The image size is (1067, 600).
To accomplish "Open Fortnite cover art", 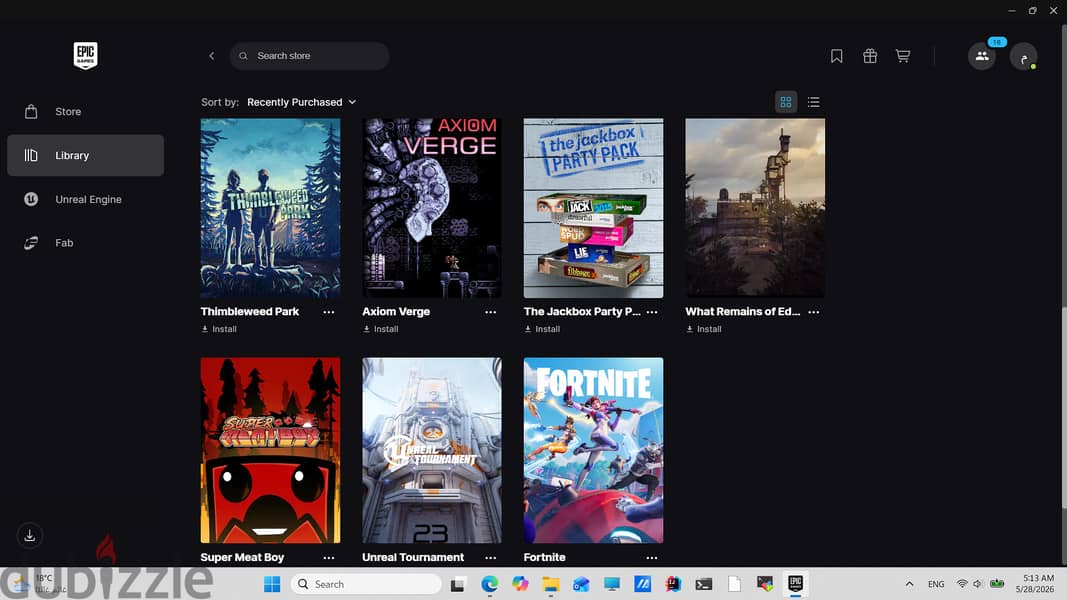I will tap(593, 450).
